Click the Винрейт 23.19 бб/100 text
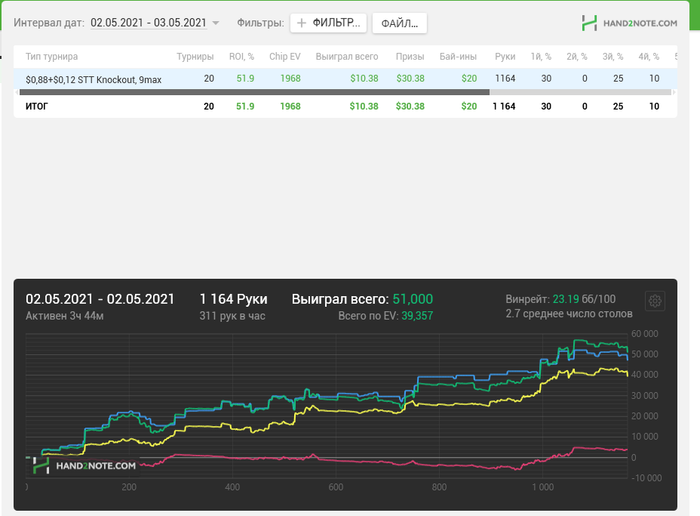Screen dimensions: 700x516 tap(560, 299)
